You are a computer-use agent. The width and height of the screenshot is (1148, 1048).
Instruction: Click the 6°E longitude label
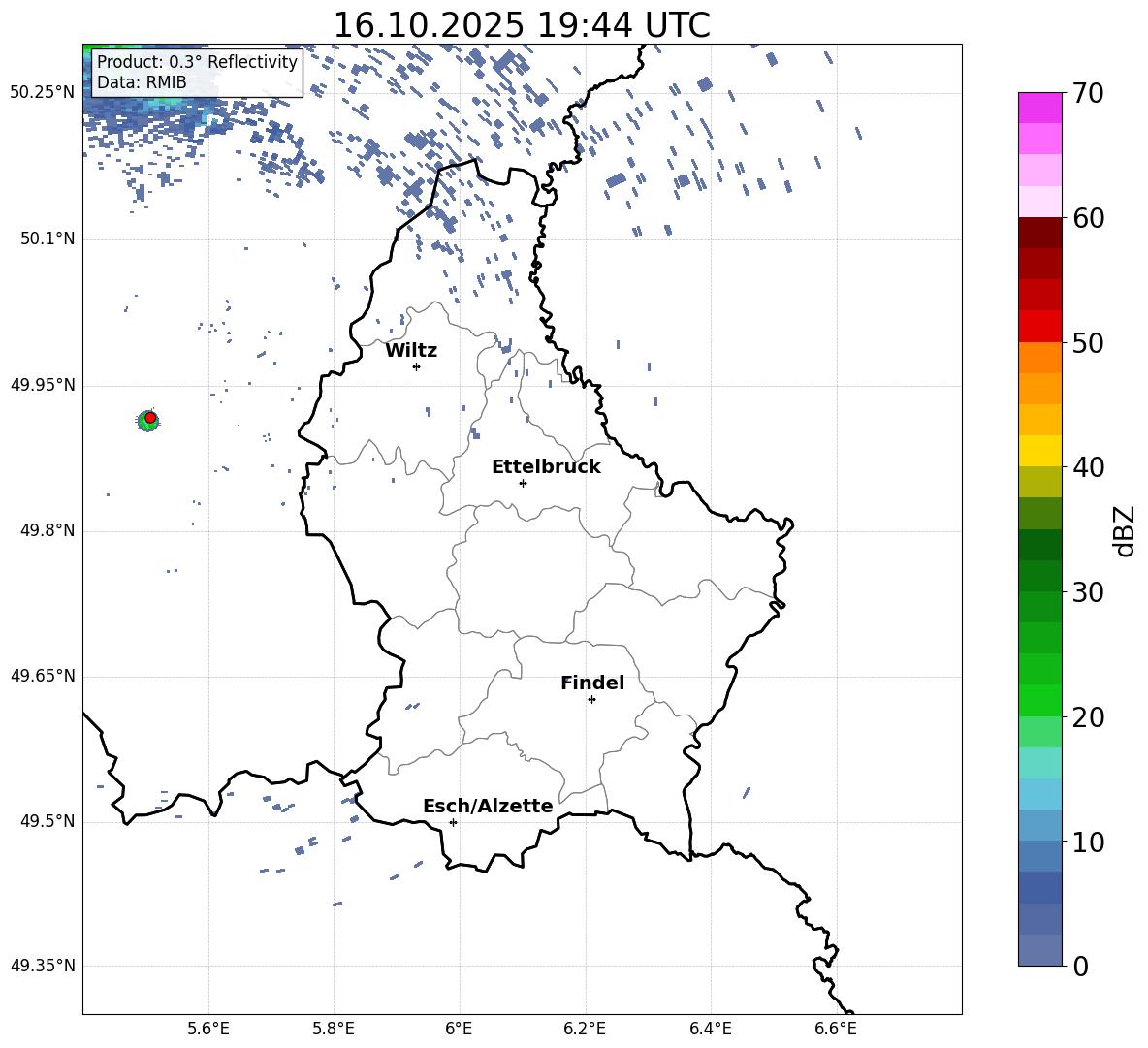pos(459,1029)
